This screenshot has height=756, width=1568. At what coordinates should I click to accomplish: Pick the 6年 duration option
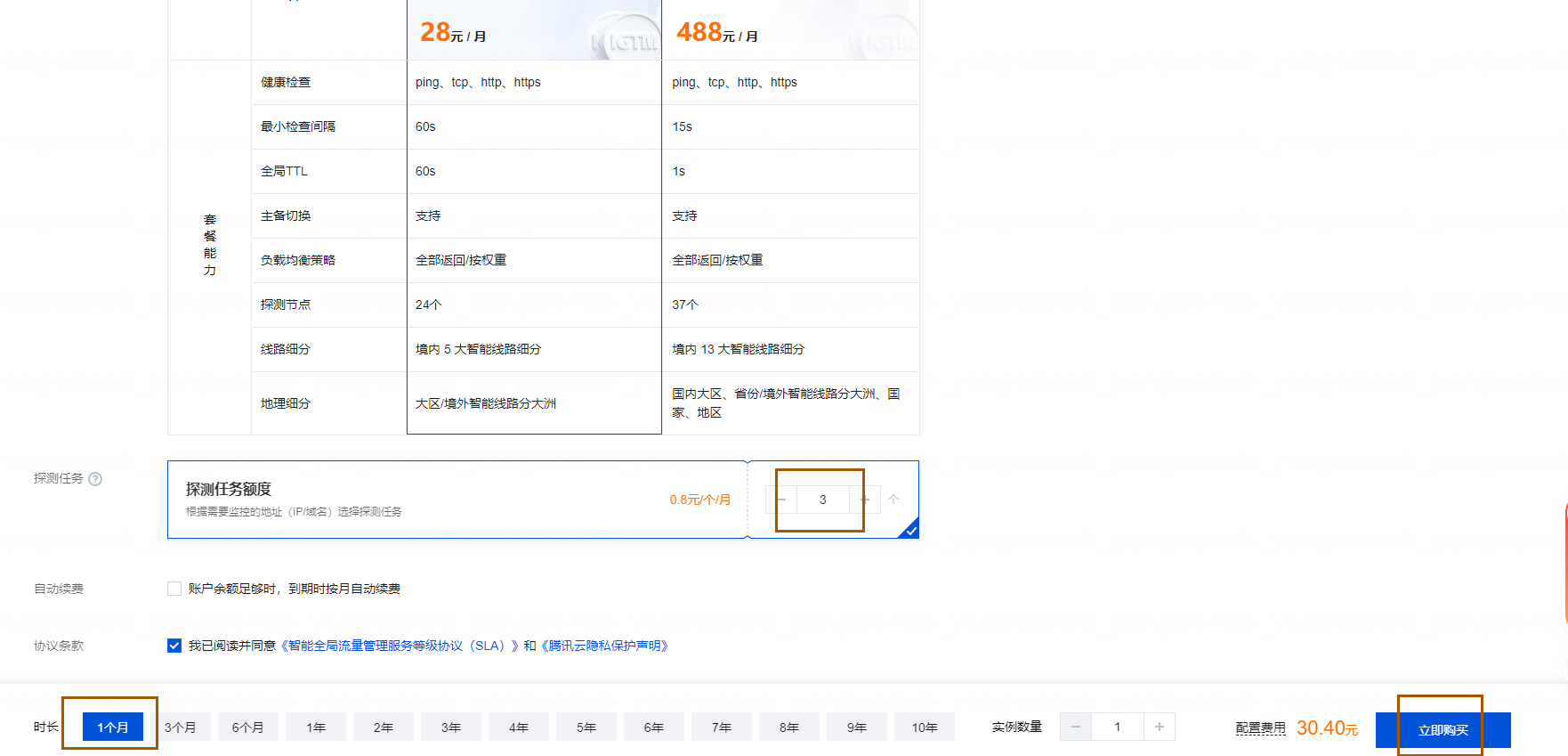click(654, 728)
